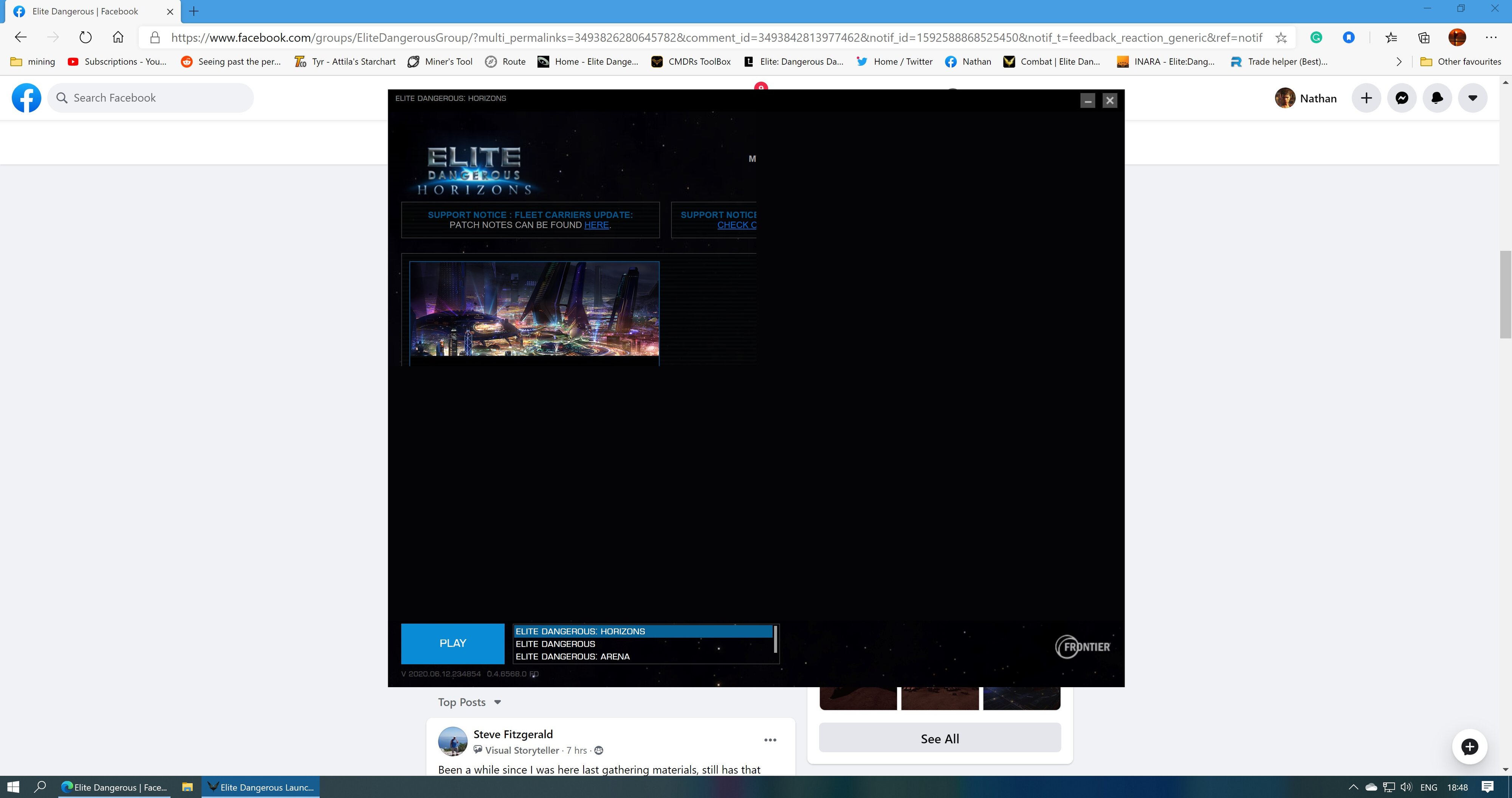This screenshot has height=798, width=1512.
Task: Click the launcher news city thumbnail
Action: point(534,309)
